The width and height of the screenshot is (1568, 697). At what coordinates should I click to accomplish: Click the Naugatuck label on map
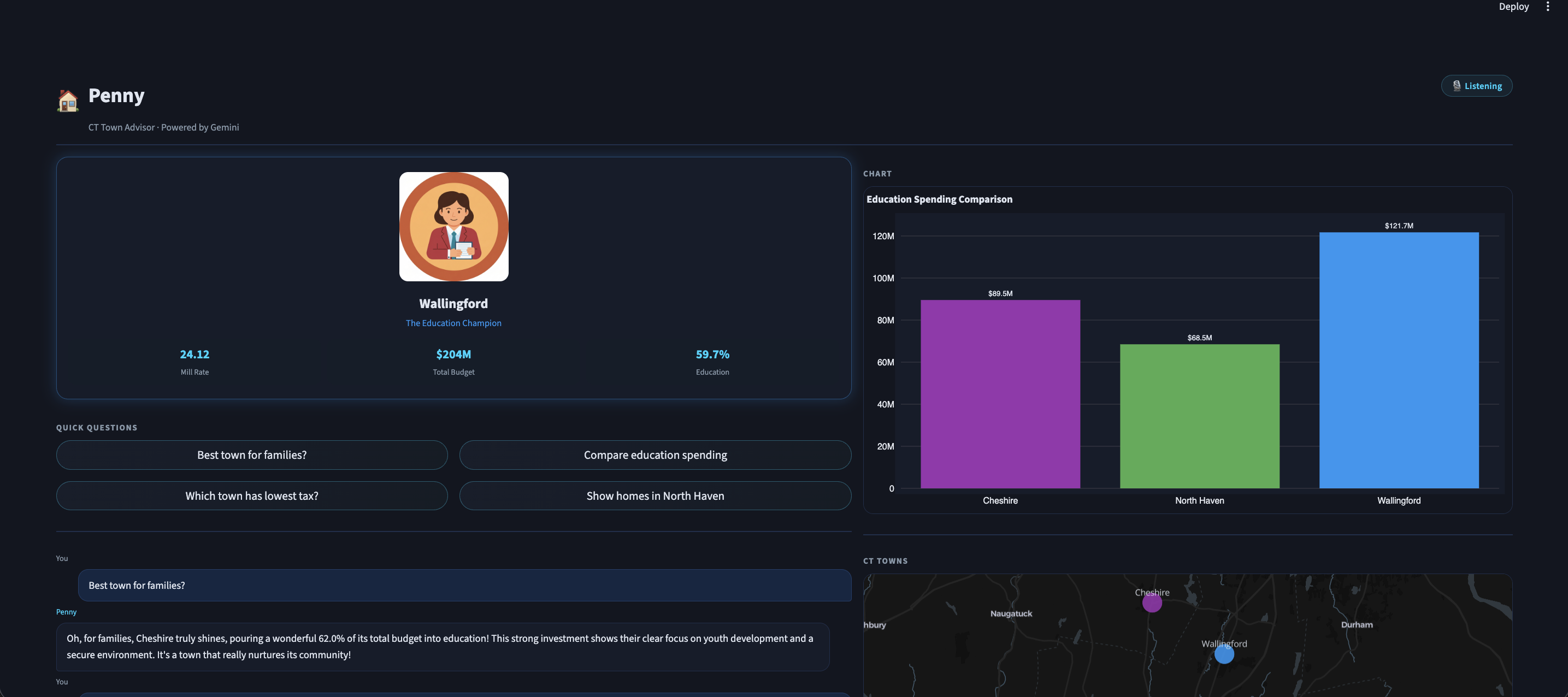pyautogui.click(x=1010, y=613)
